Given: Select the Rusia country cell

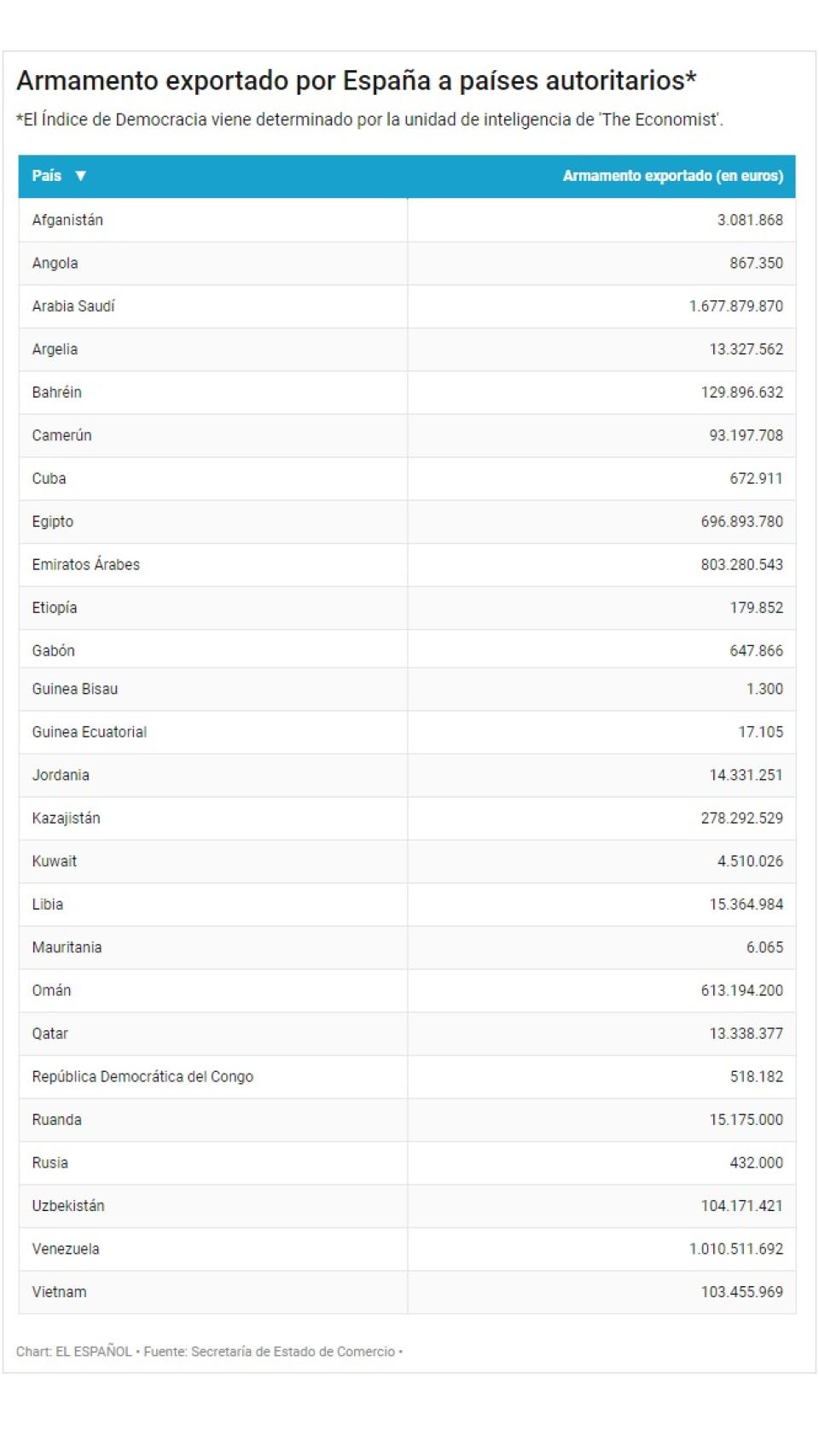Looking at the screenshot, I should point(49,1163).
